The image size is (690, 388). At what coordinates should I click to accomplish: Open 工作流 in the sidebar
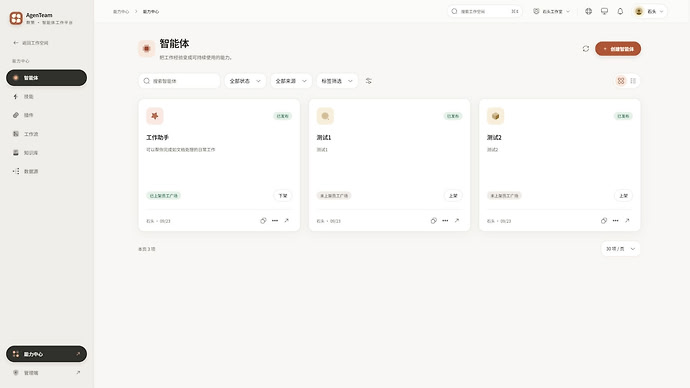pos(46,134)
